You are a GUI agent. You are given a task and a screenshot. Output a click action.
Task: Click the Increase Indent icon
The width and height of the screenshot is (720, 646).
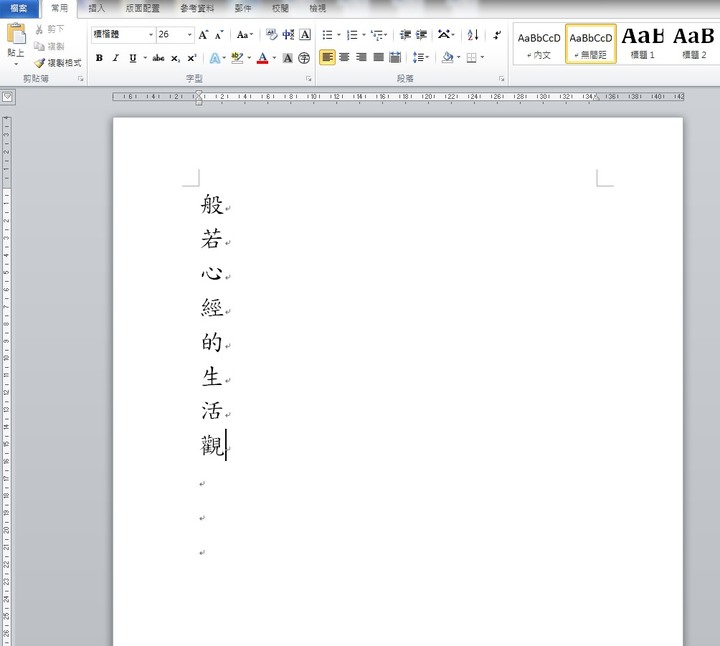421,35
